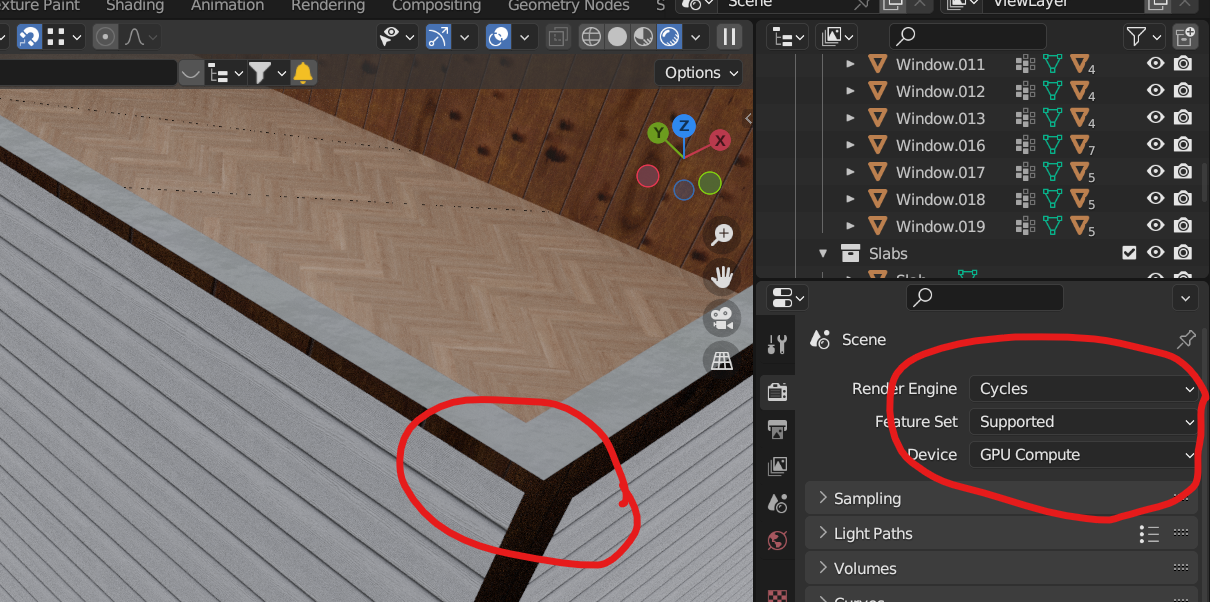1210x602 pixels.
Task: Toggle the camera view icon in viewport gizmos
Action: point(722,319)
